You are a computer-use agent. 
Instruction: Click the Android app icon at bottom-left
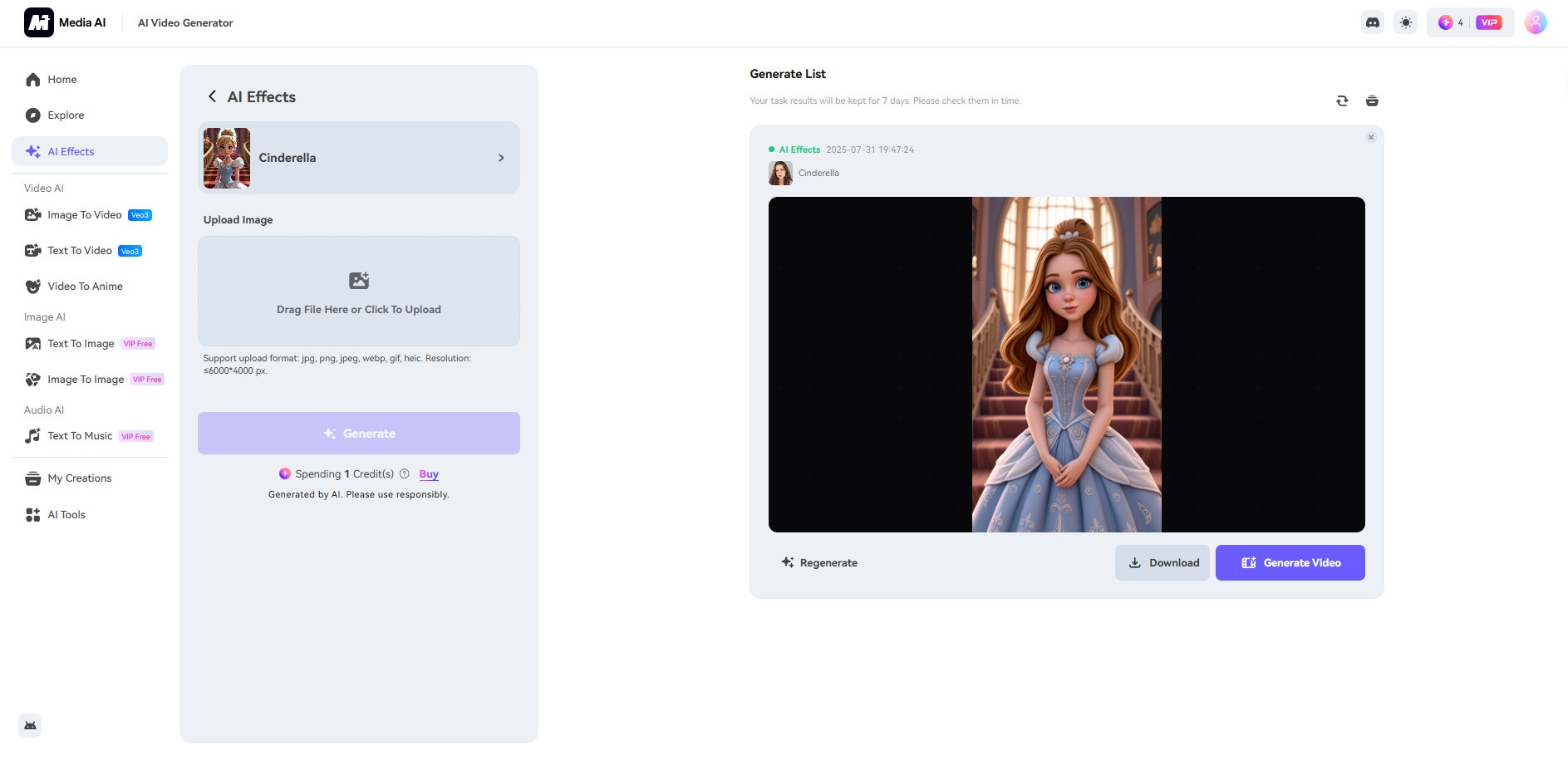(30, 725)
